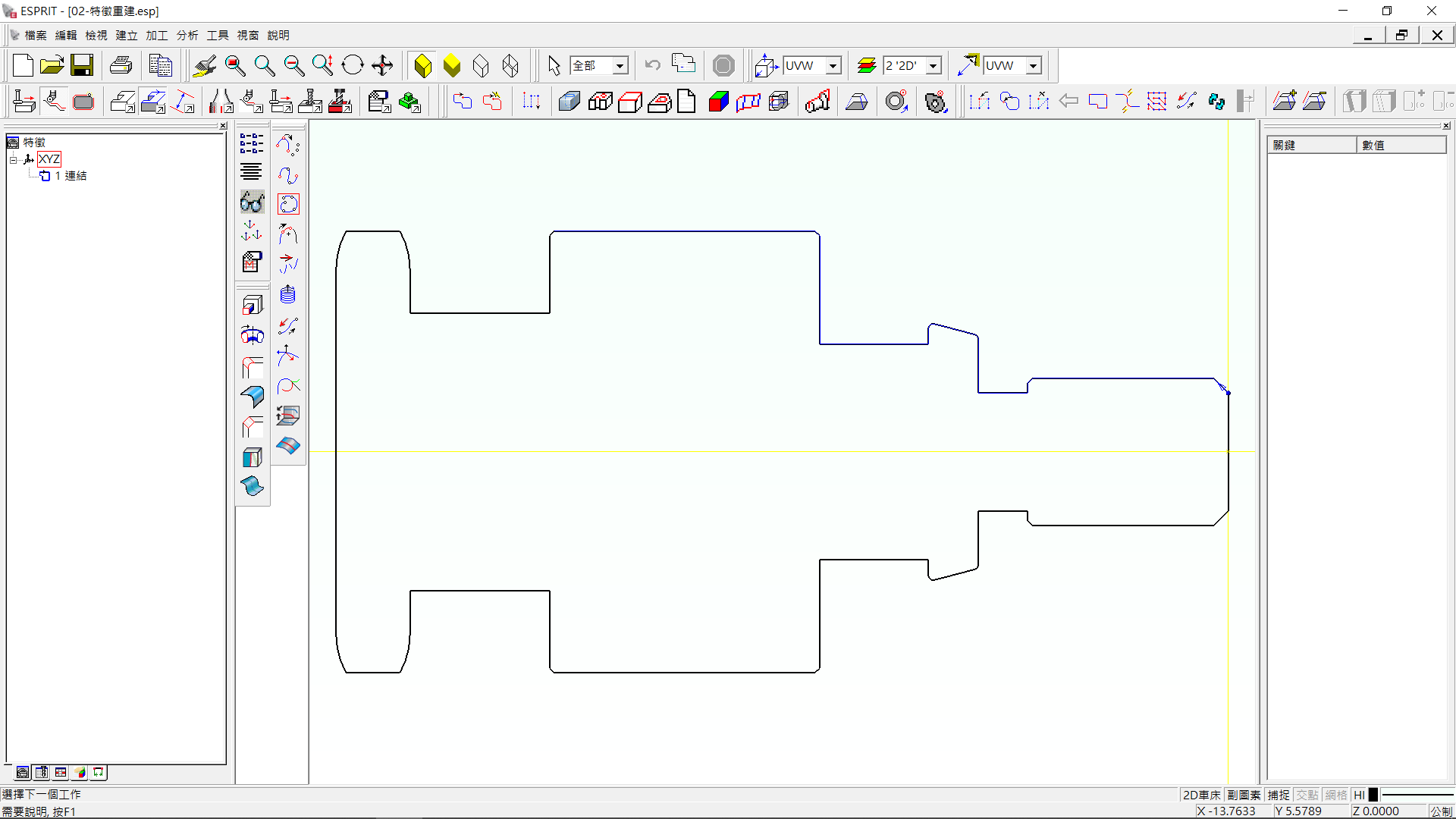
Task: Click the auto chain feature icon
Action: (x=288, y=204)
